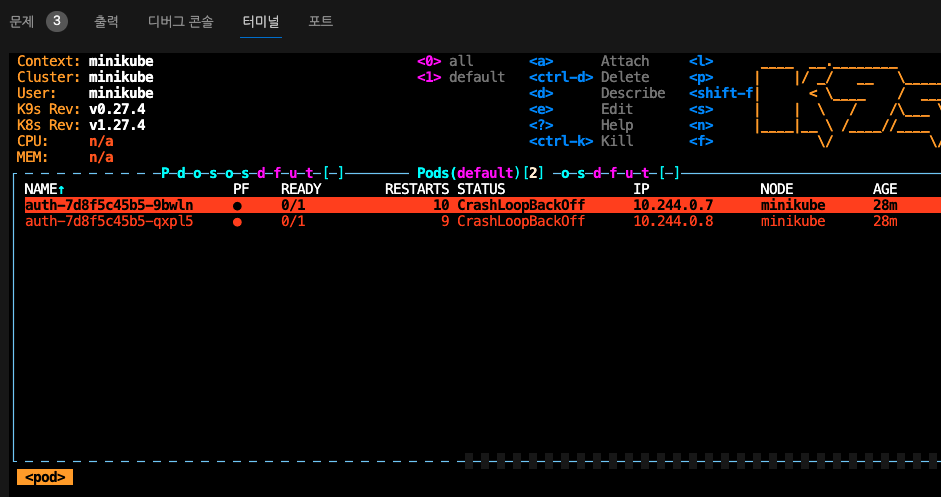Click the Cluster value minikube
The width and height of the screenshot is (941, 497).
[121, 77]
